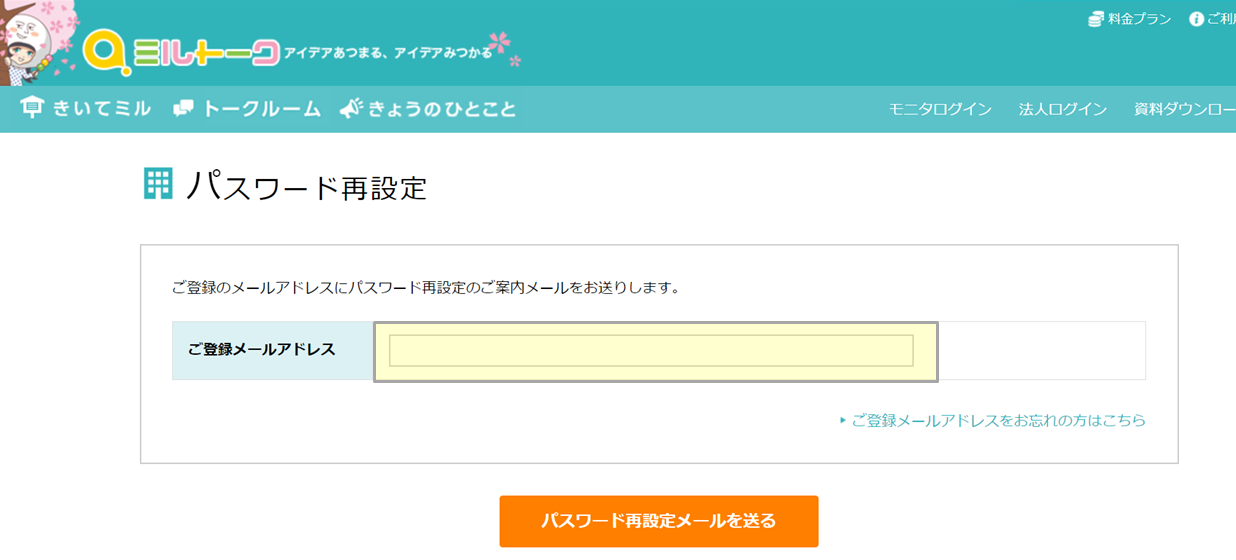Click the yellow Q ミルトーク logo icon
The width and height of the screenshot is (1236, 560).
(x=105, y=52)
